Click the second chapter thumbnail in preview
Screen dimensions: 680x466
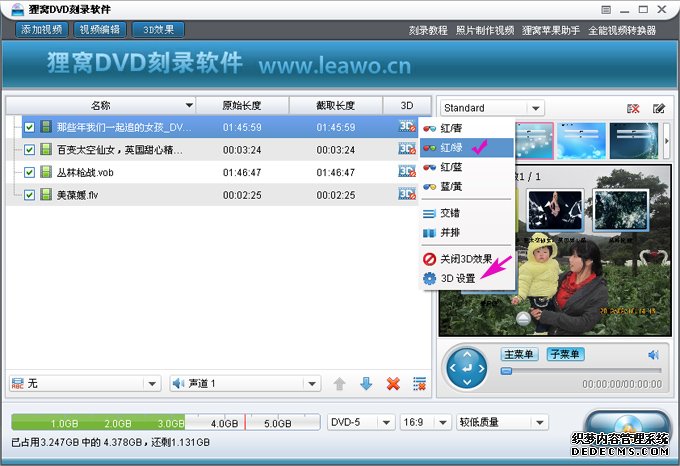pos(621,210)
